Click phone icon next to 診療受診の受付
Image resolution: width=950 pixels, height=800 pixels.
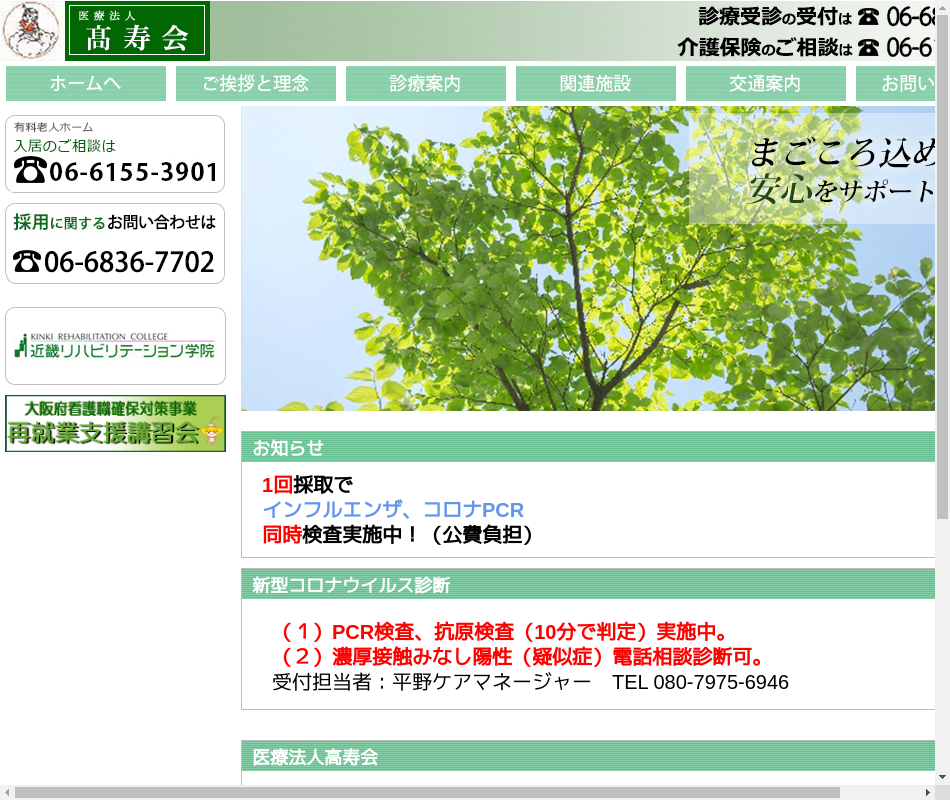[x=868, y=17]
